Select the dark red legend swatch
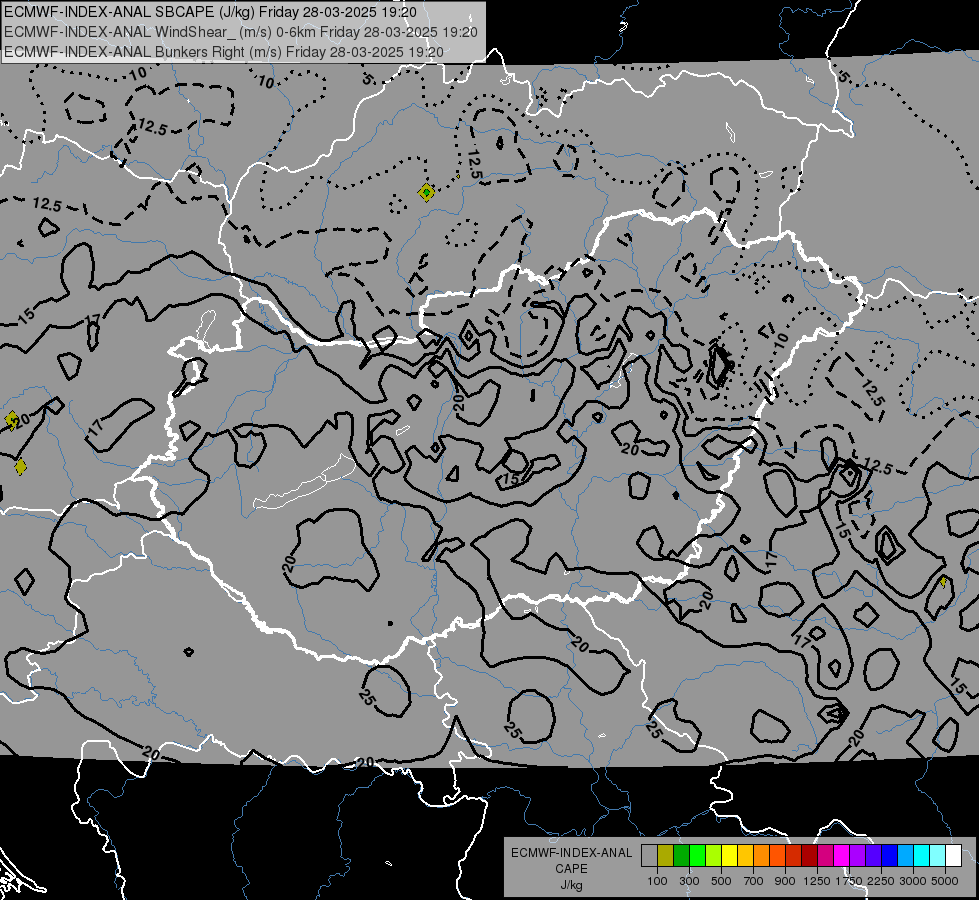This screenshot has height=900, width=979. tap(810, 856)
